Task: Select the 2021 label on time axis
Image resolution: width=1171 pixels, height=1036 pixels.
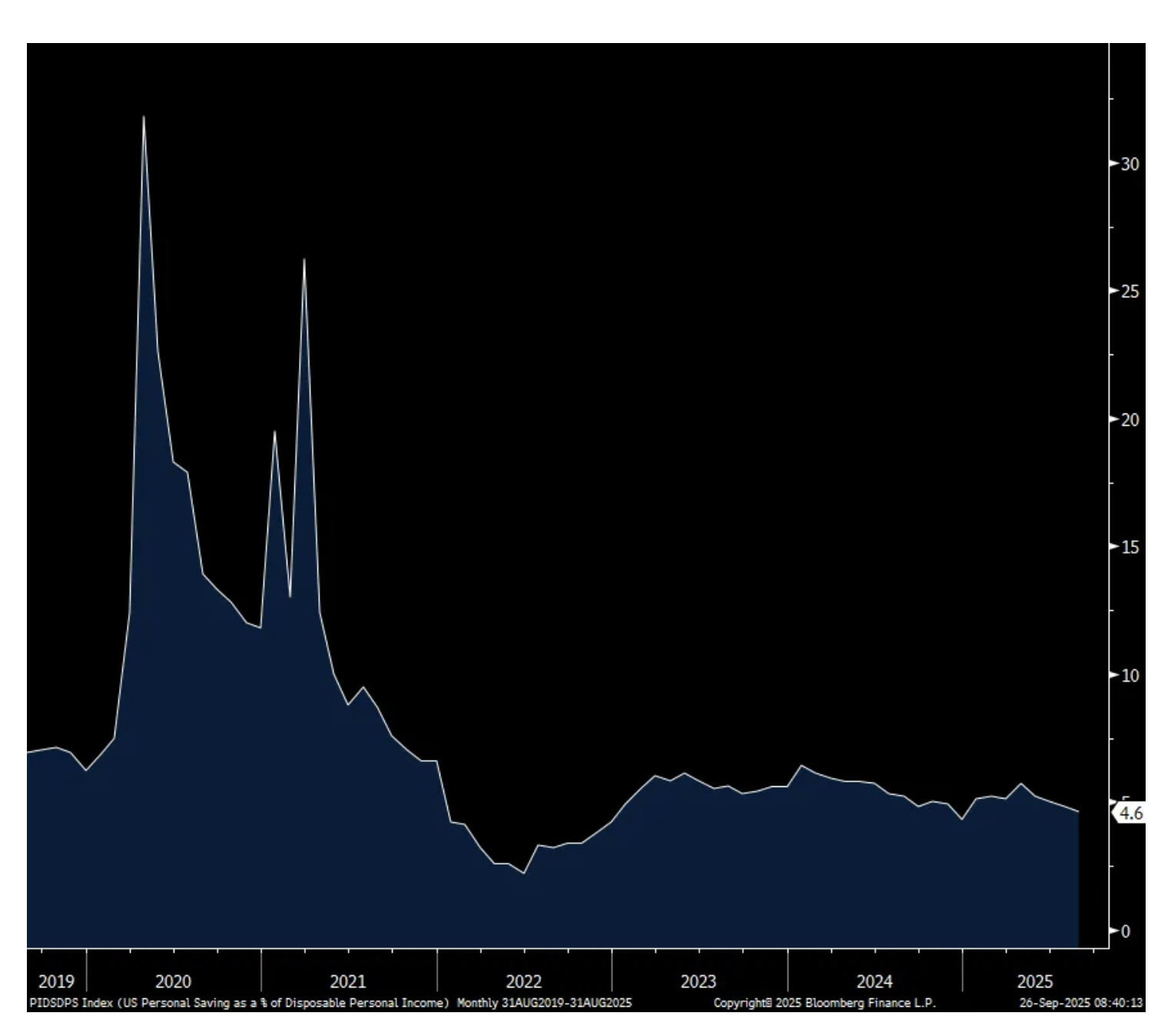Action: point(348,981)
